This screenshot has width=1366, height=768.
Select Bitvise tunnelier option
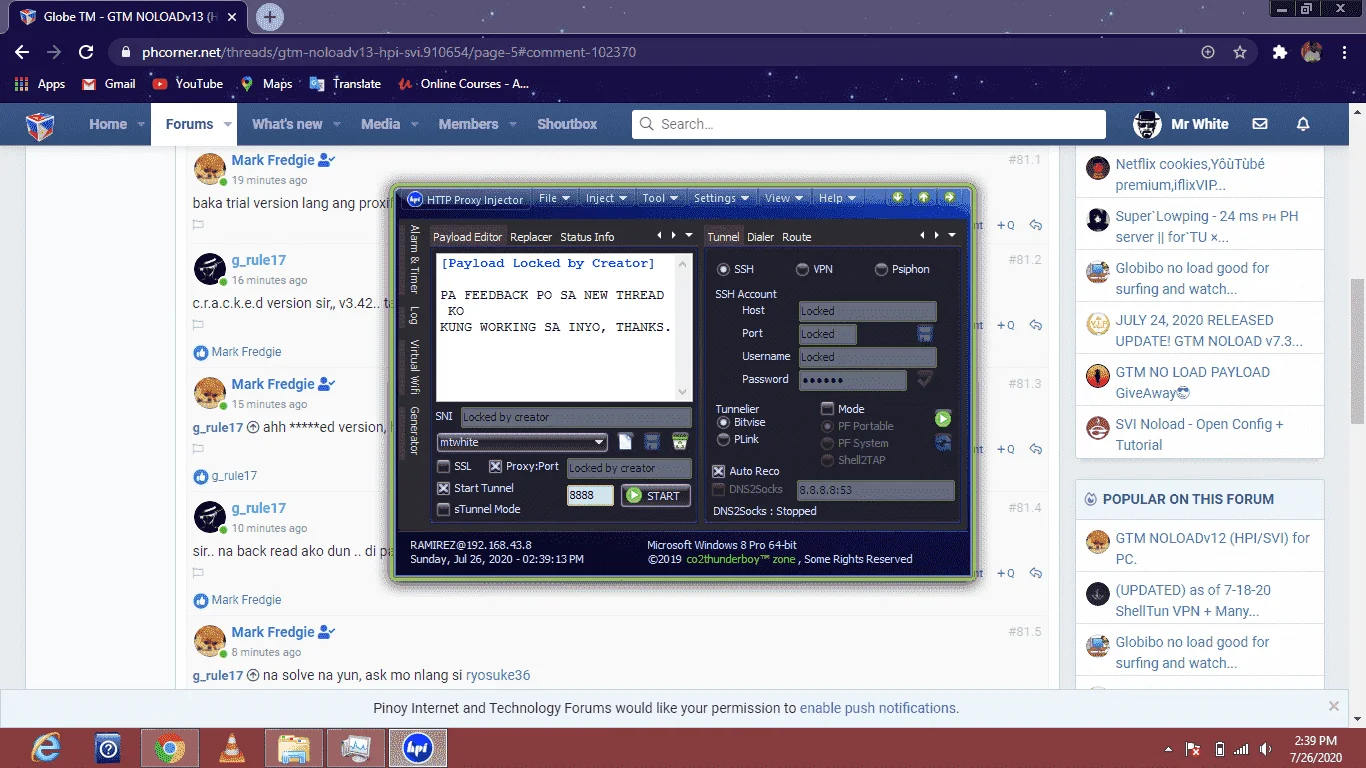724,423
